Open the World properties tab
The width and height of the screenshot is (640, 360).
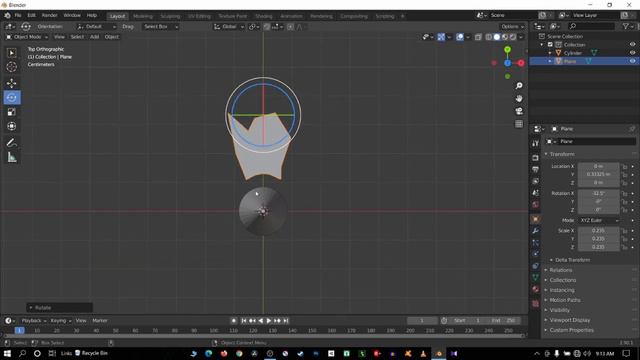click(x=536, y=204)
